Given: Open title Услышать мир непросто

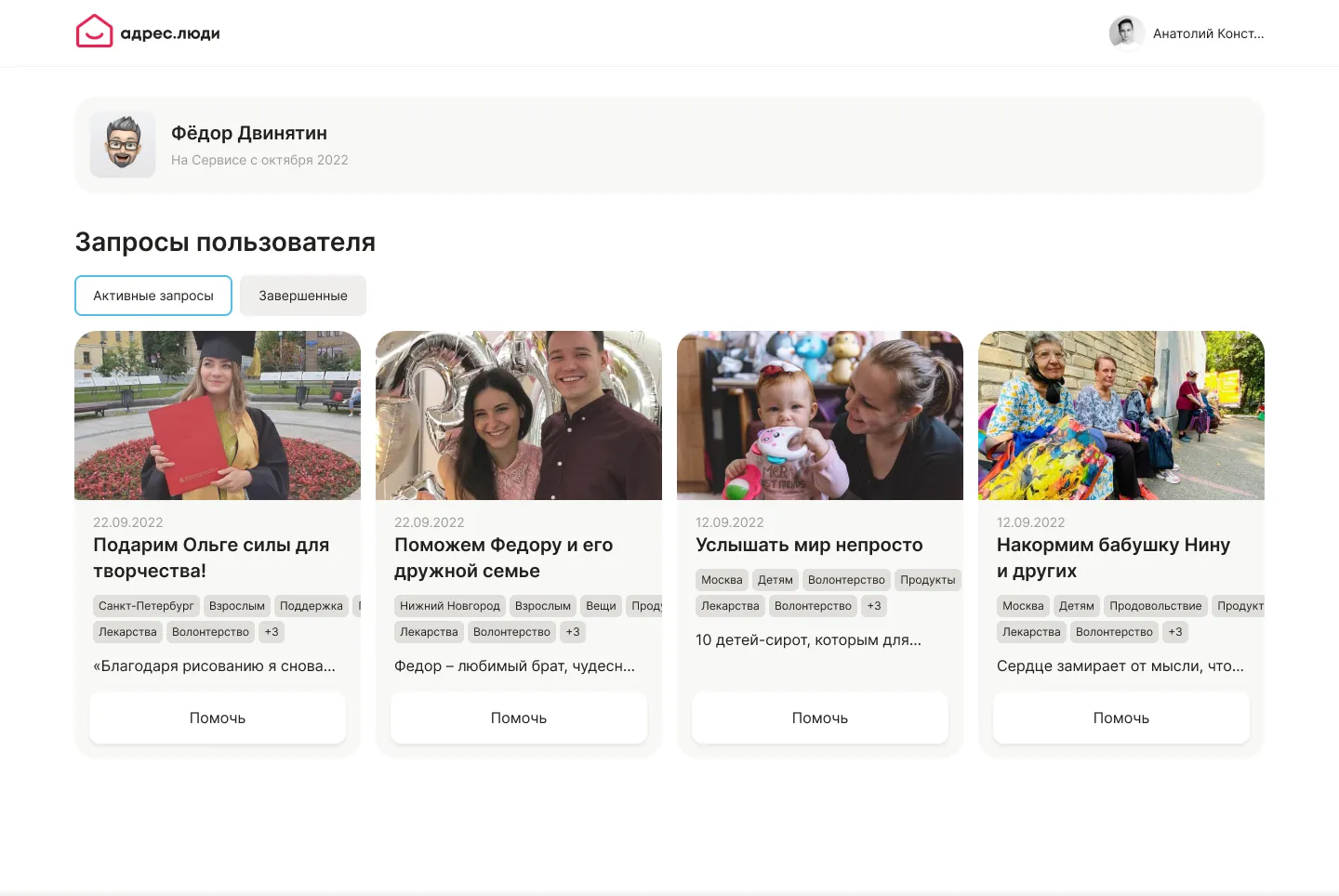Looking at the screenshot, I should coord(809,545).
